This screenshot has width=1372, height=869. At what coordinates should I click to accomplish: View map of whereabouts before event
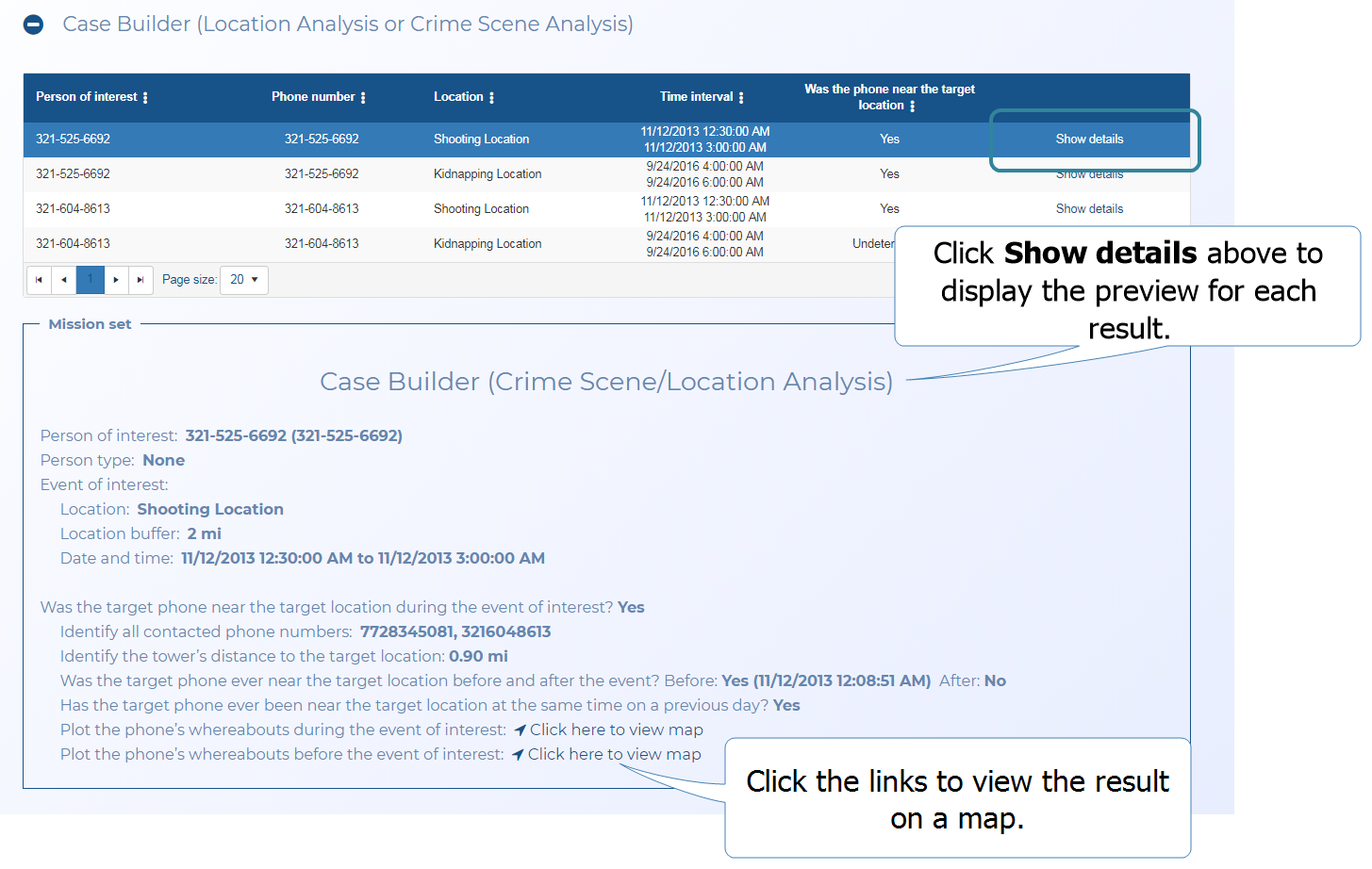tap(614, 755)
